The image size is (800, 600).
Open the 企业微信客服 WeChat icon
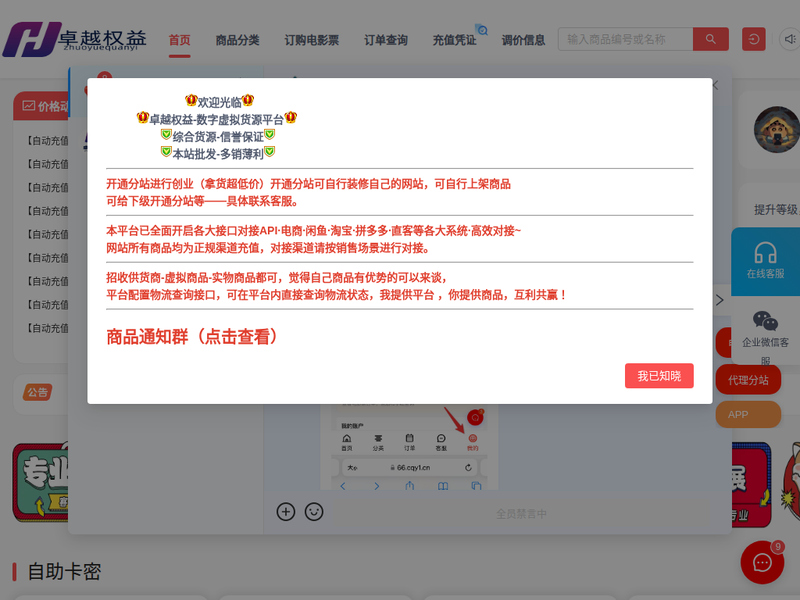tap(765, 321)
